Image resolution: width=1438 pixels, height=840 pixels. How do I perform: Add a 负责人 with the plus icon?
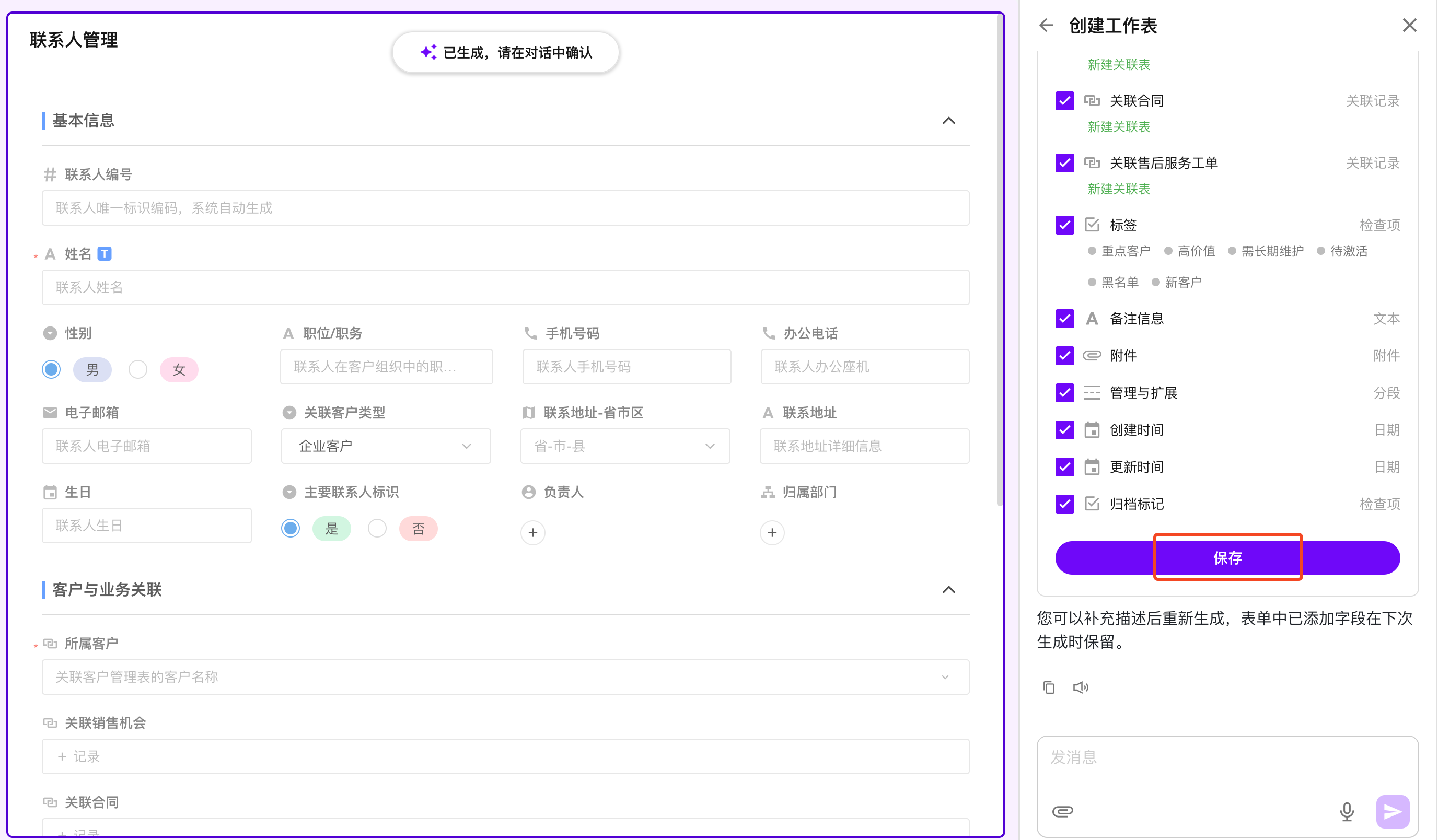[533, 532]
